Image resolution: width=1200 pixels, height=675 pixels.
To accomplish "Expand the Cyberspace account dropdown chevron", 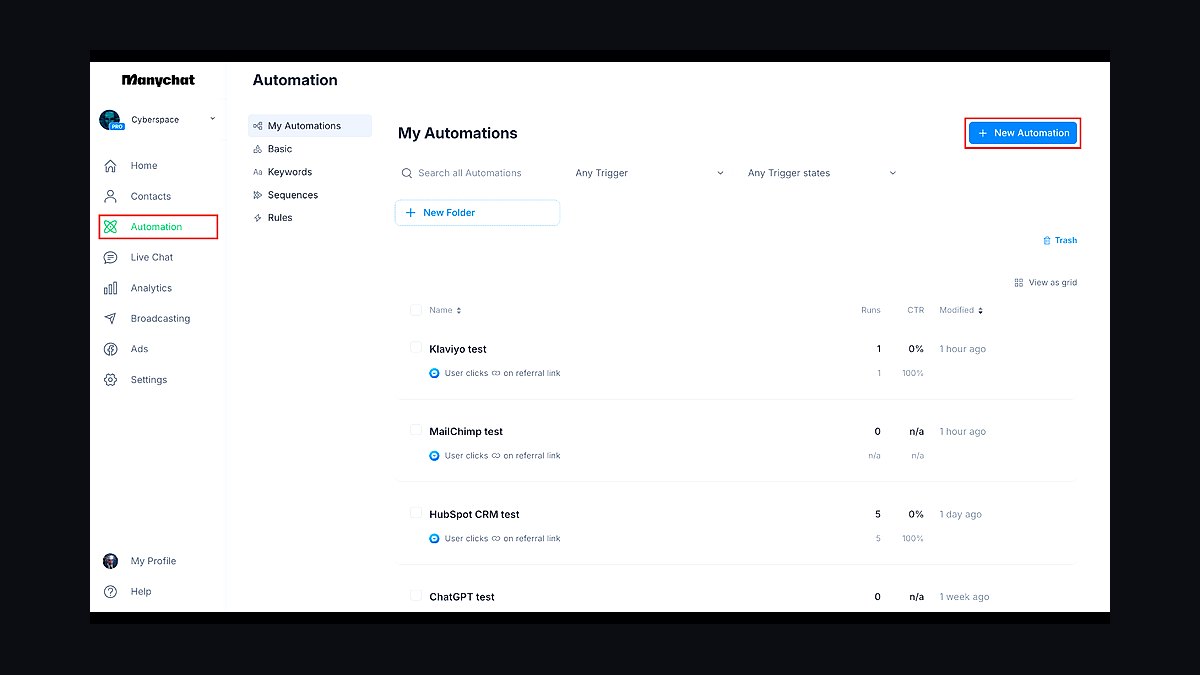I will point(212,119).
